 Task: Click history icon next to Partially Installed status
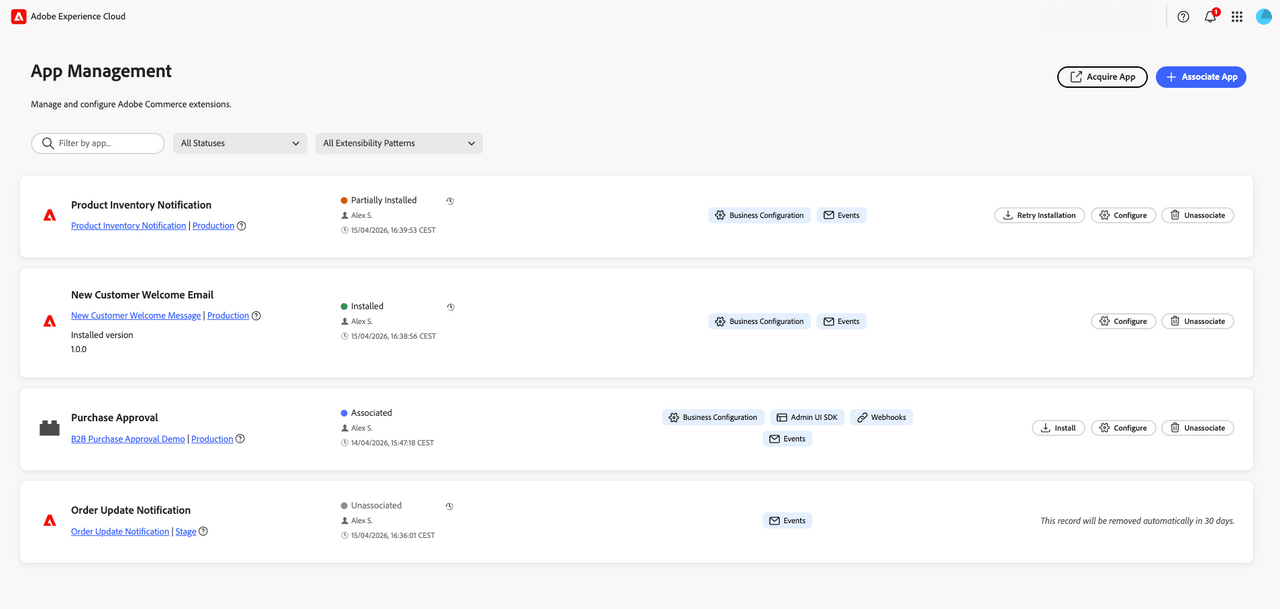(450, 201)
